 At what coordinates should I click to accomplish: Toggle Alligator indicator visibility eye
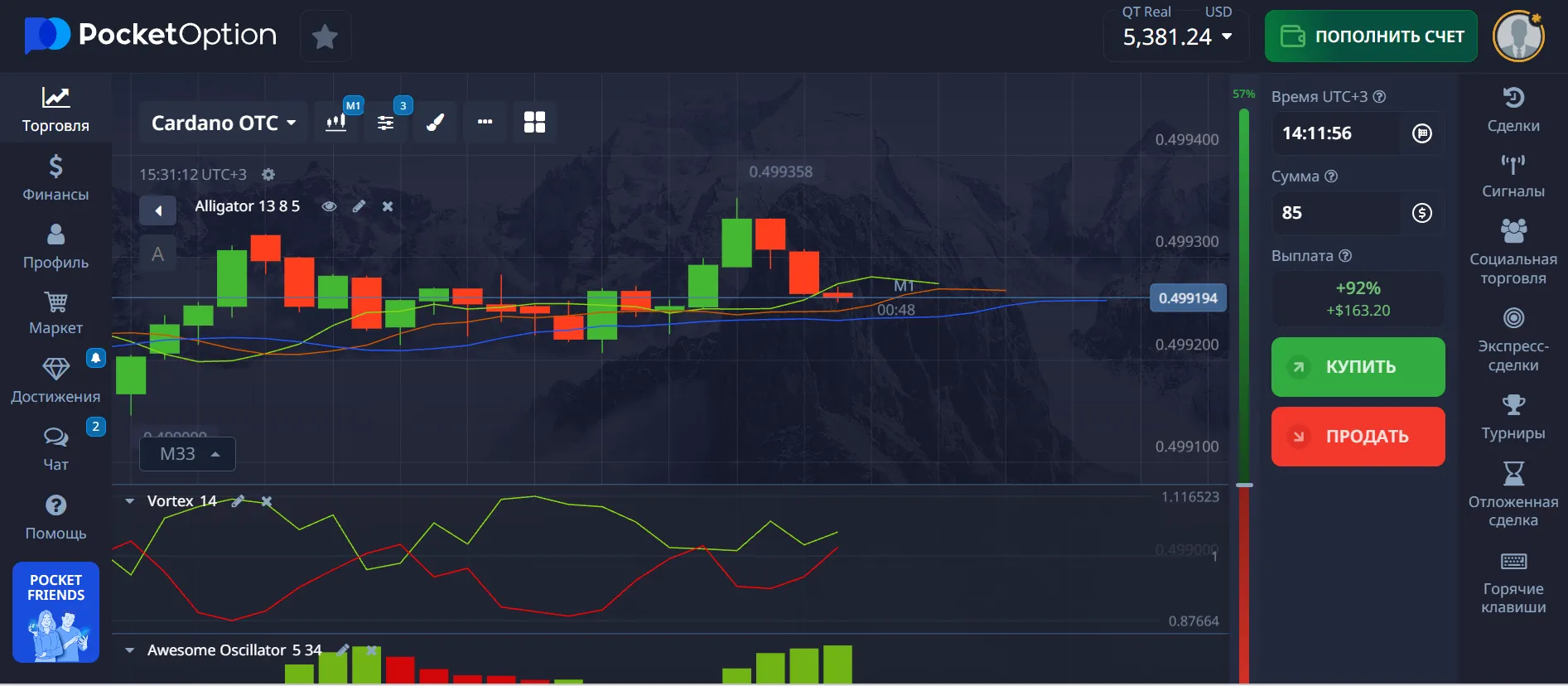click(329, 206)
